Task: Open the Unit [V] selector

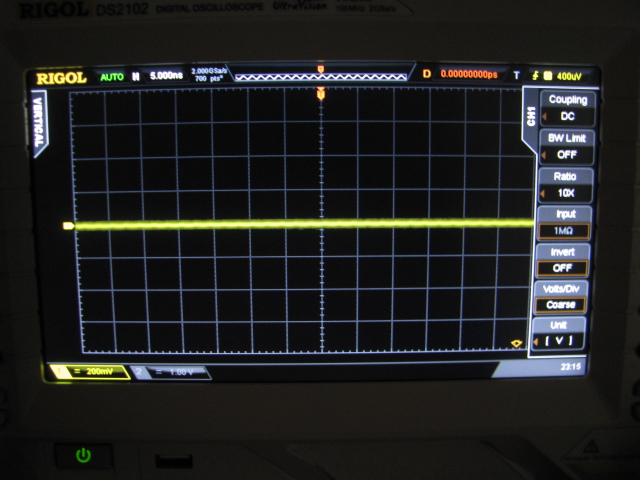Action: coord(559,333)
